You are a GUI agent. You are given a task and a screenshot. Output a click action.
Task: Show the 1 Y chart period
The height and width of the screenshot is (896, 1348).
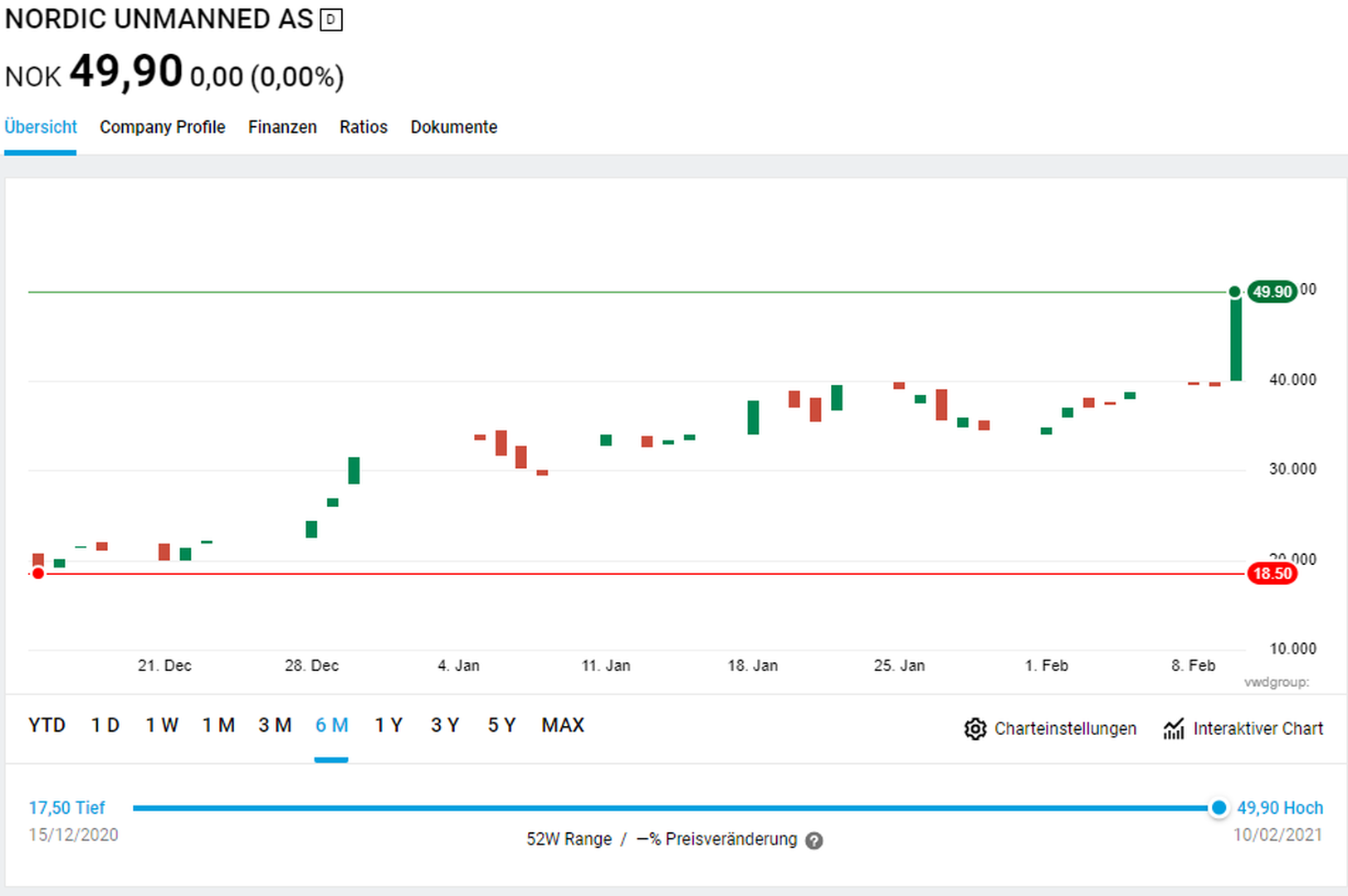click(388, 725)
